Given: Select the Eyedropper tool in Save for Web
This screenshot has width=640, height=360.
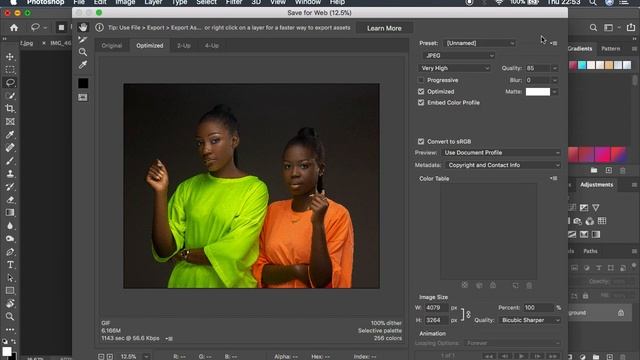Looking at the screenshot, I should [x=83, y=65].
